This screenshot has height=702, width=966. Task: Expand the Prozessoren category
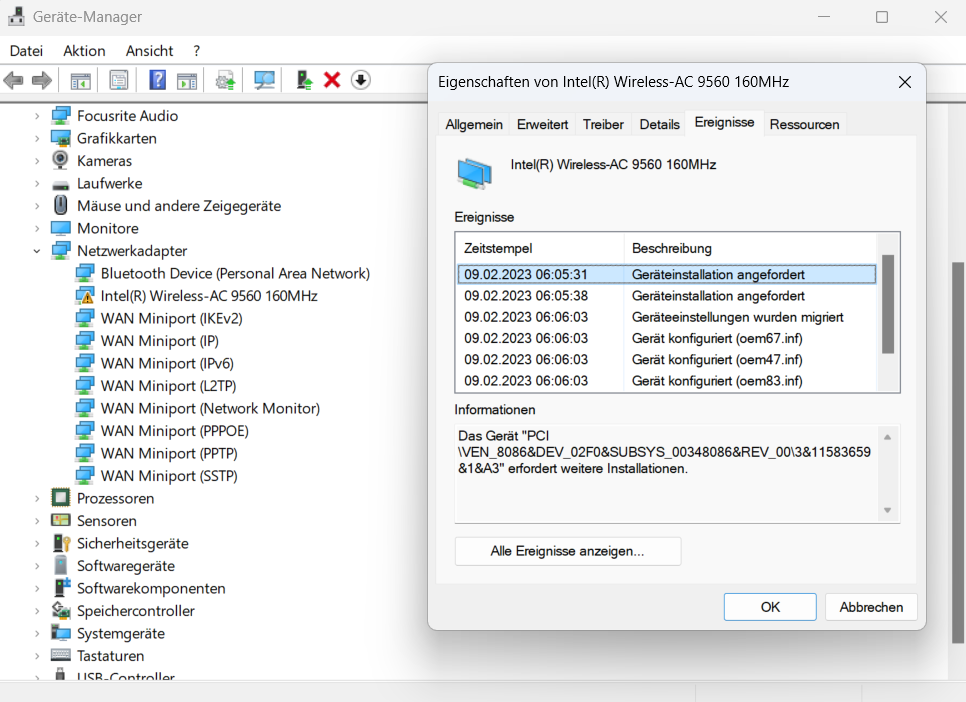pos(37,499)
